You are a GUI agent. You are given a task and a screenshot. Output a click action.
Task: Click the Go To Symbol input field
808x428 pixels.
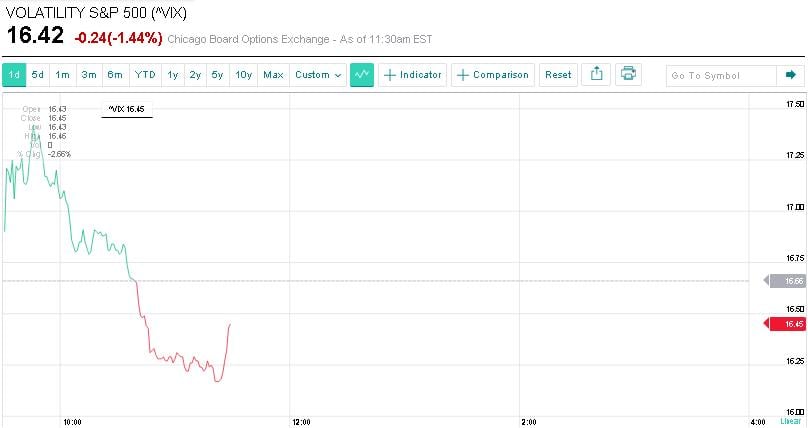point(722,75)
